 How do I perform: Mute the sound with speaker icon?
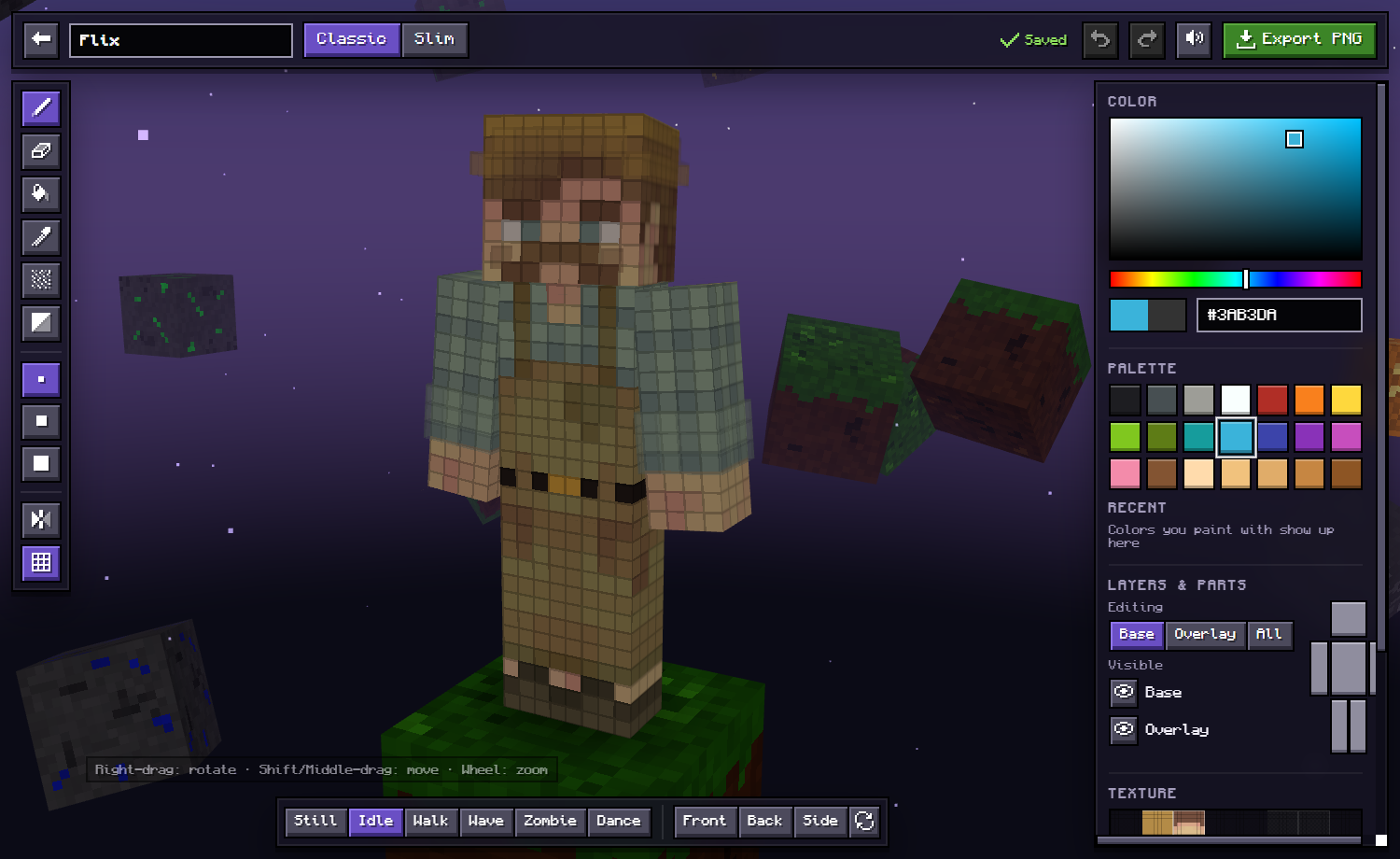pos(1194,39)
